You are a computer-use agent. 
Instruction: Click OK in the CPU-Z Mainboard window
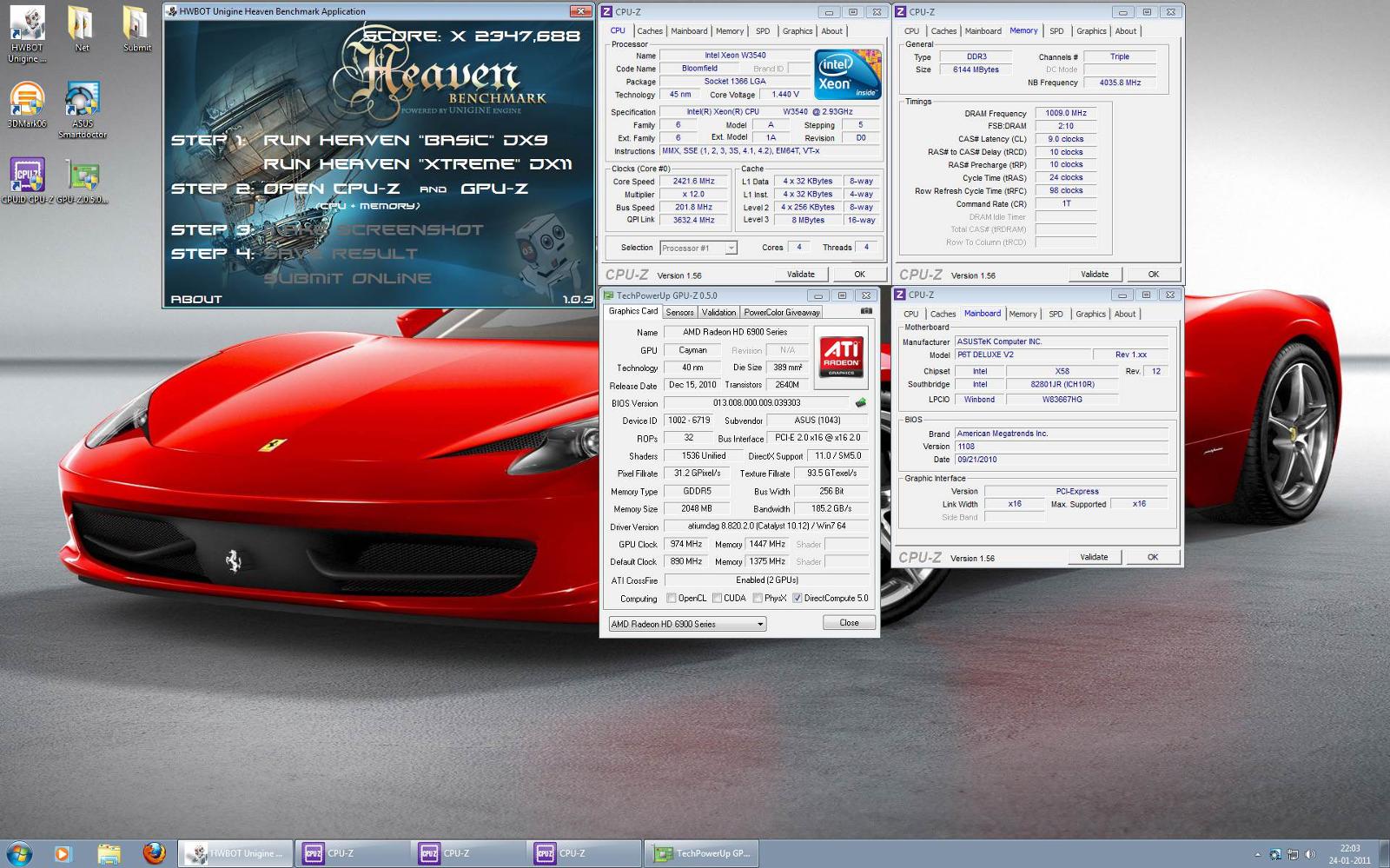[x=1152, y=556]
